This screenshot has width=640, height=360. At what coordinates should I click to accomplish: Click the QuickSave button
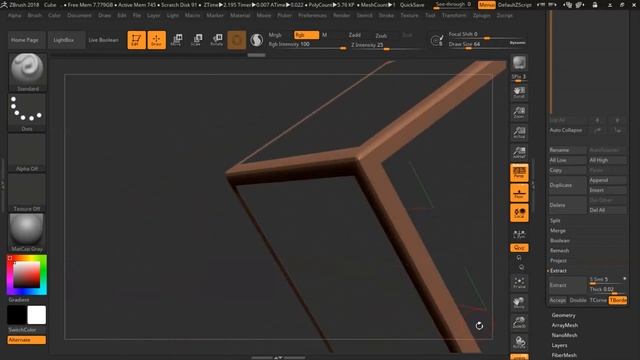[412, 5]
